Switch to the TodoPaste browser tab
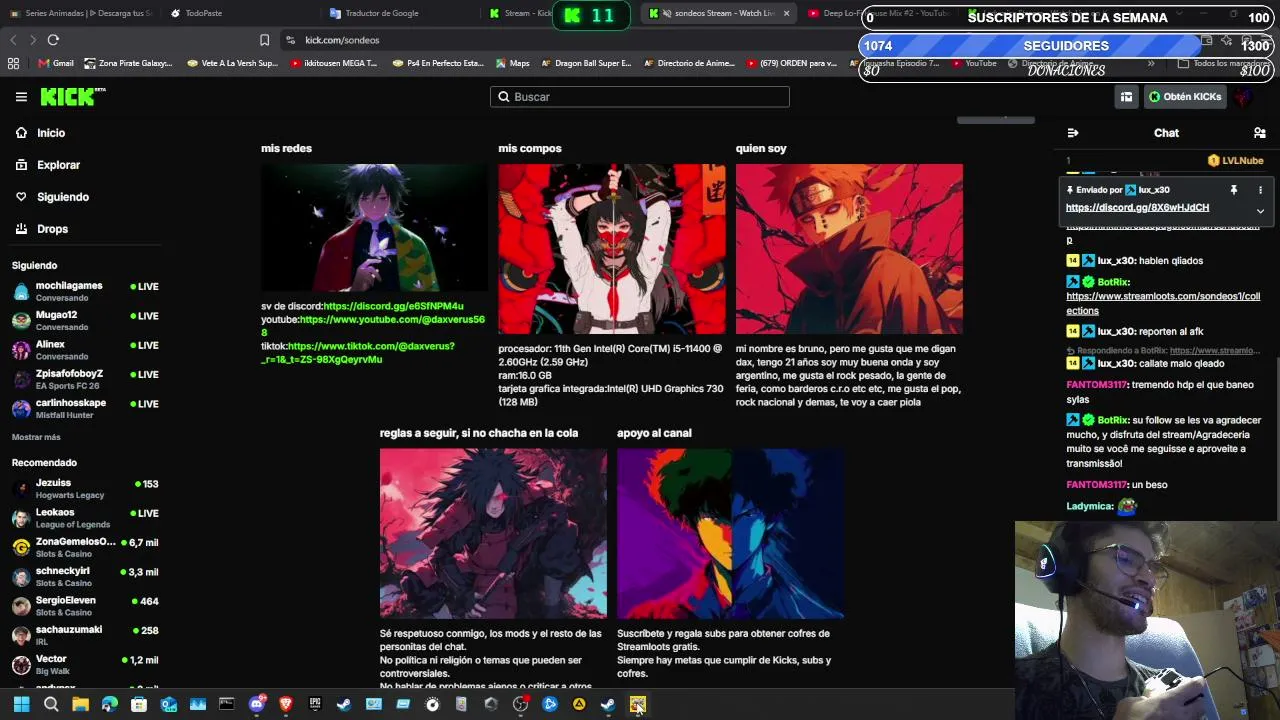Image resolution: width=1280 pixels, height=720 pixels. (x=240, y=13)
